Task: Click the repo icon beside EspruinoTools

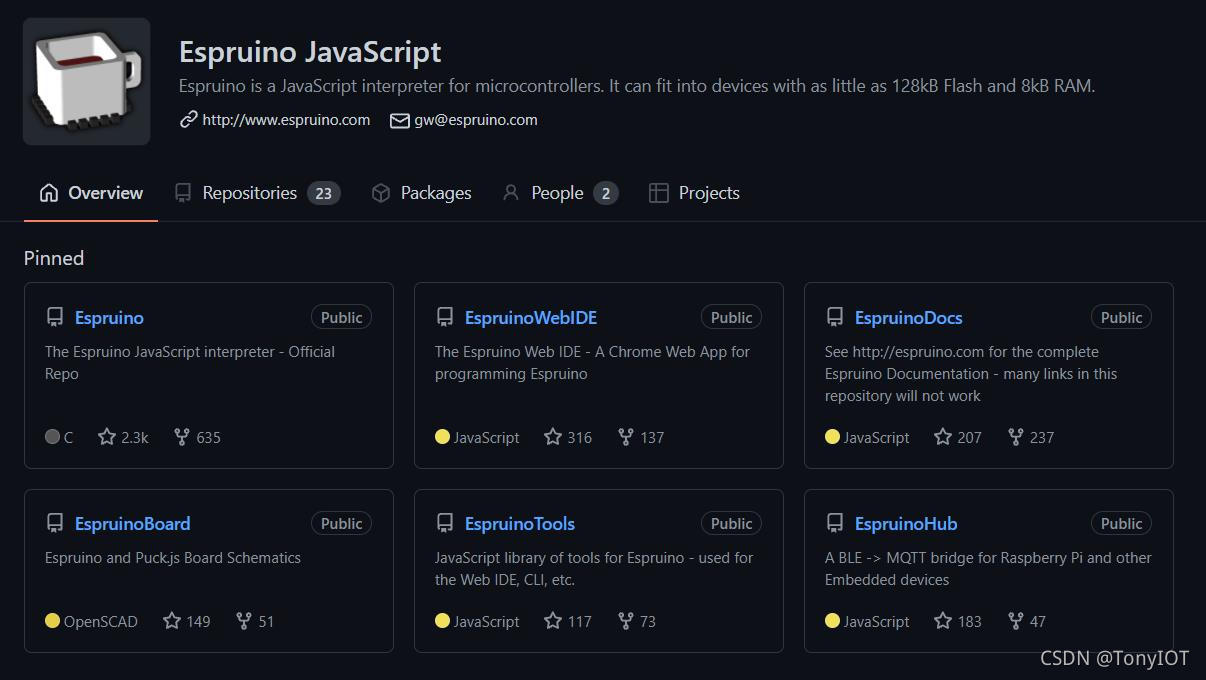Action: click(x=445, y=524)
